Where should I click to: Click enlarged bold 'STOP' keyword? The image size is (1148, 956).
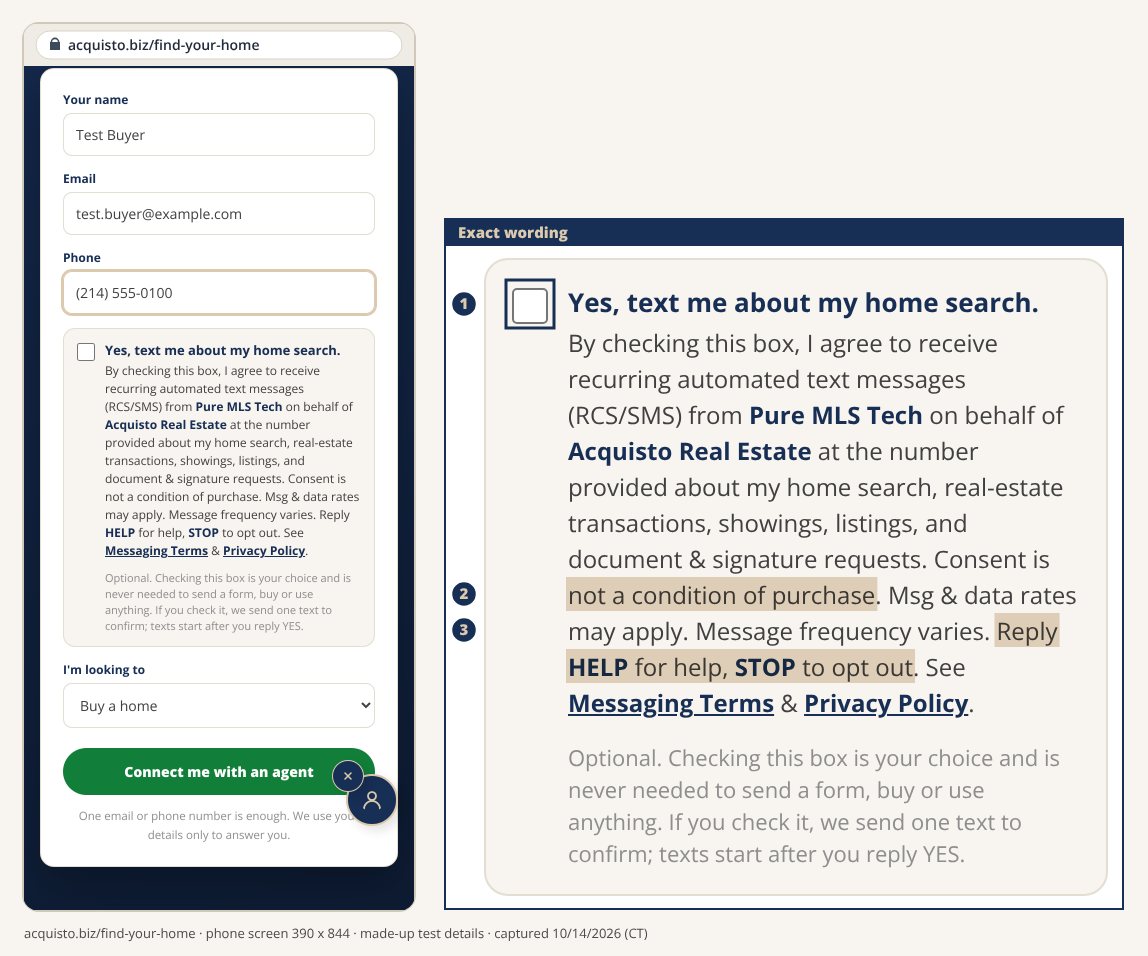coord(764,668)
